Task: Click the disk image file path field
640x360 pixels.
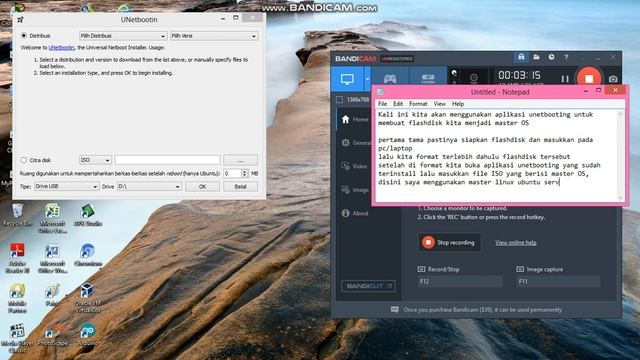Action: coord(167,160)
